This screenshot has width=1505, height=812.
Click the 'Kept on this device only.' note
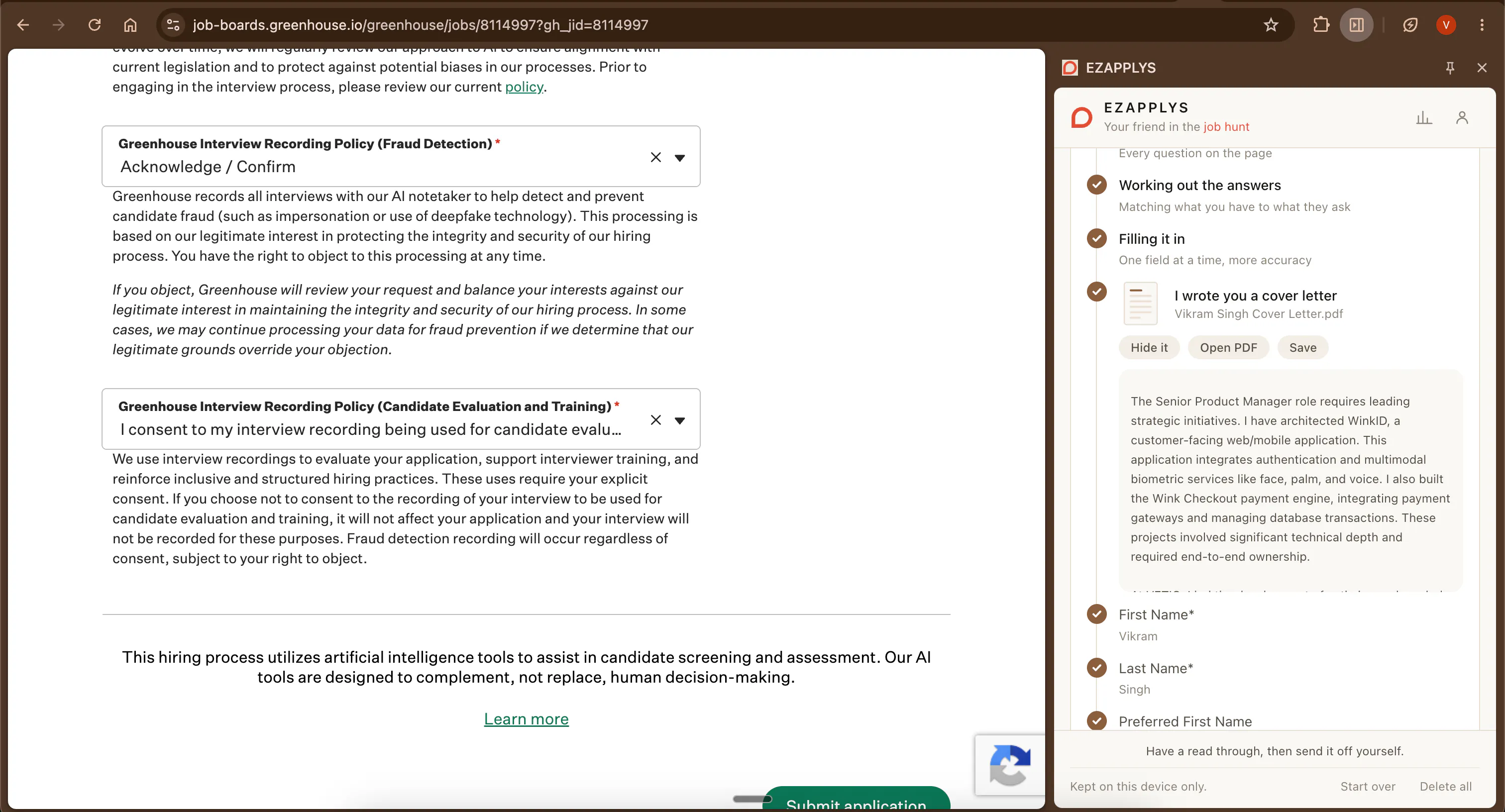point(1138,786)
